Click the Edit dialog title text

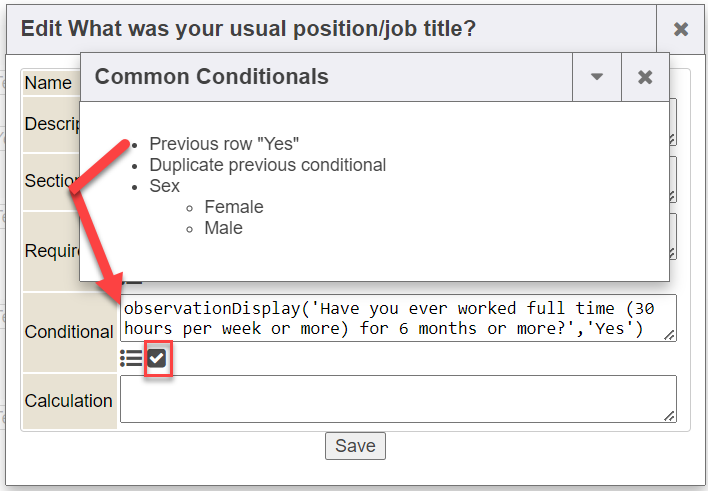(248, 29)
